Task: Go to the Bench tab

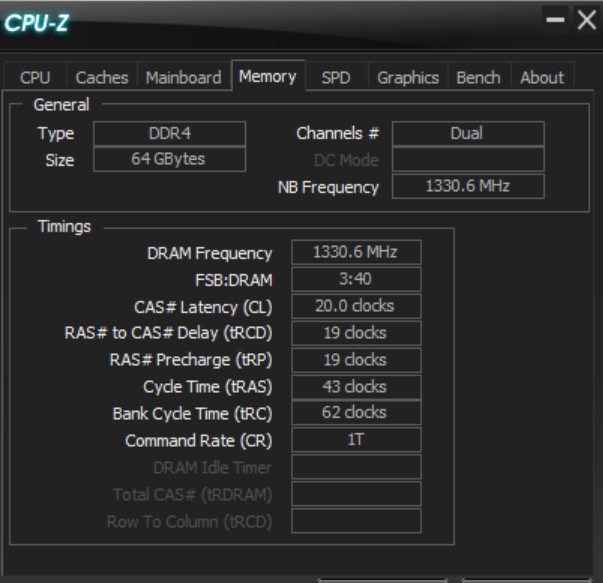Action: coord(478,77)
